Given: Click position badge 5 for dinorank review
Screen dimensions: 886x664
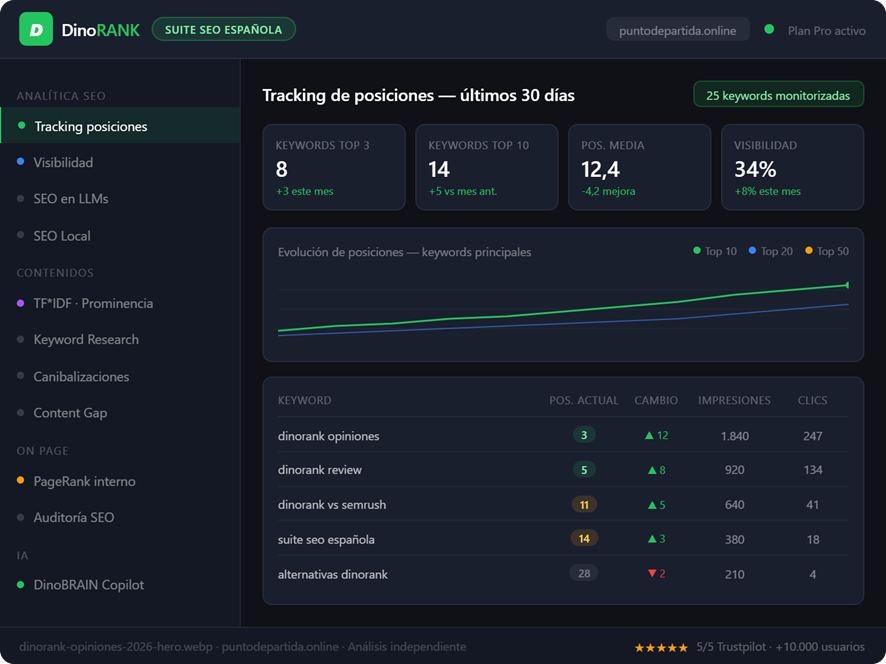Looking at the screenshot, I should click(584, 470).
